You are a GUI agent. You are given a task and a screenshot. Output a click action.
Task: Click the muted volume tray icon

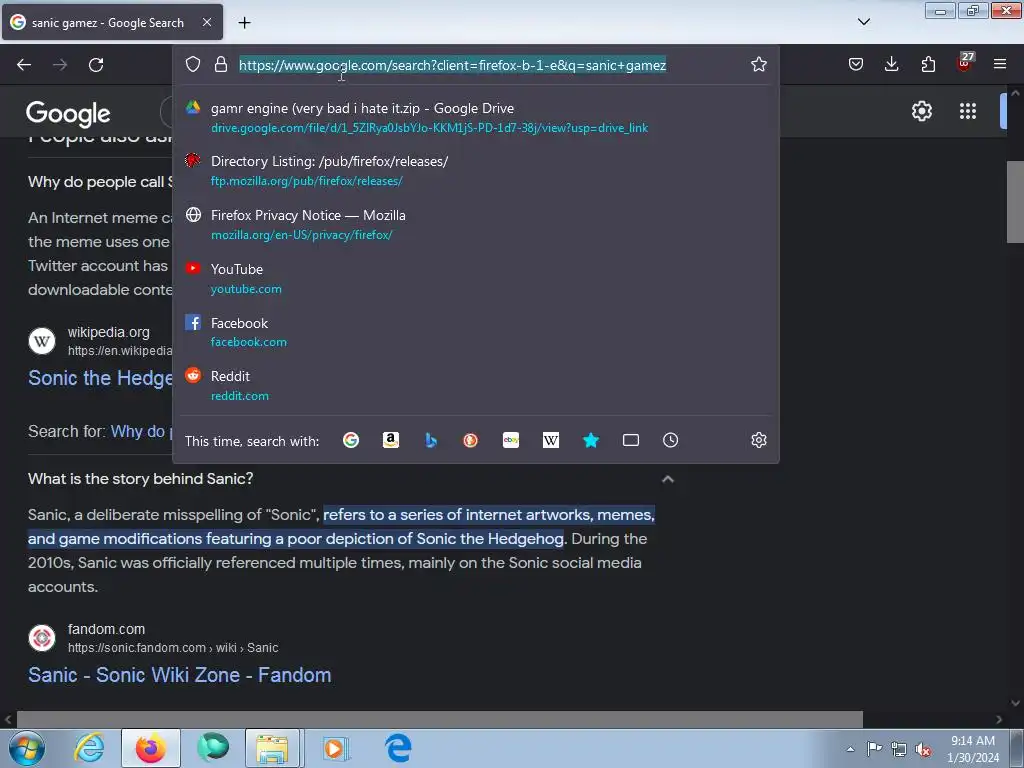[923, 750]
